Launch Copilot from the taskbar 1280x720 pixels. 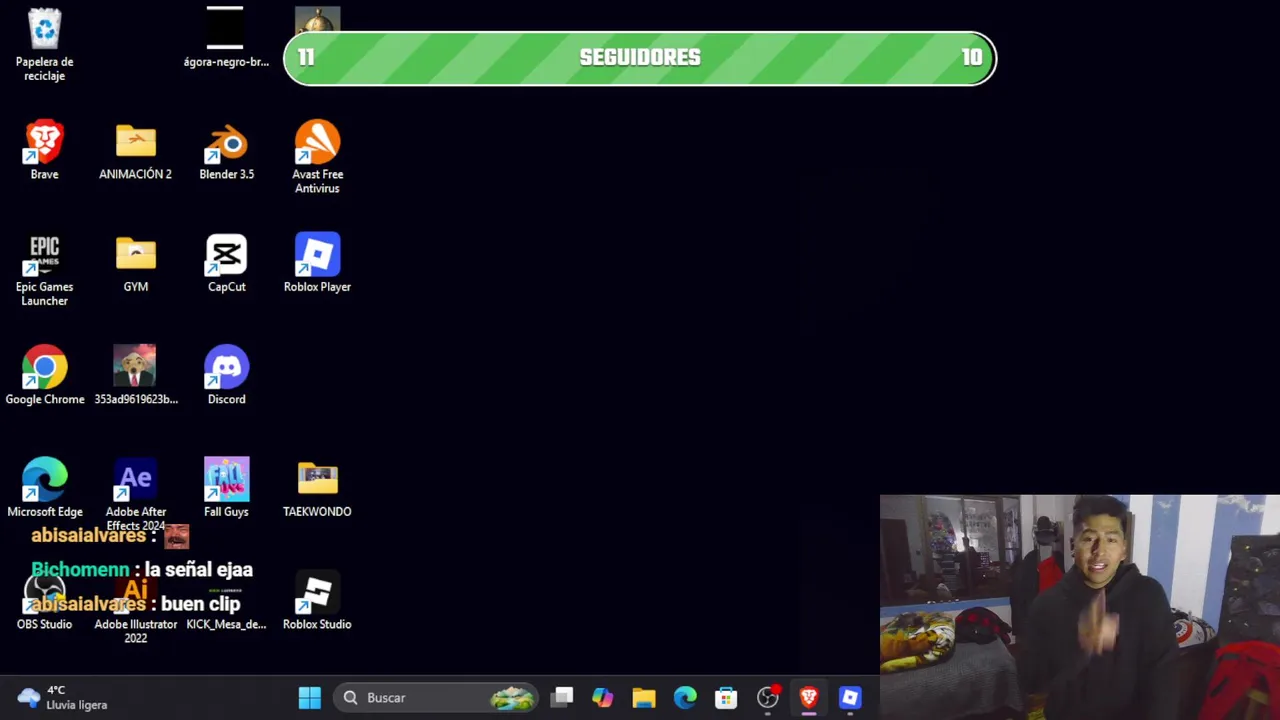(602, 698)
